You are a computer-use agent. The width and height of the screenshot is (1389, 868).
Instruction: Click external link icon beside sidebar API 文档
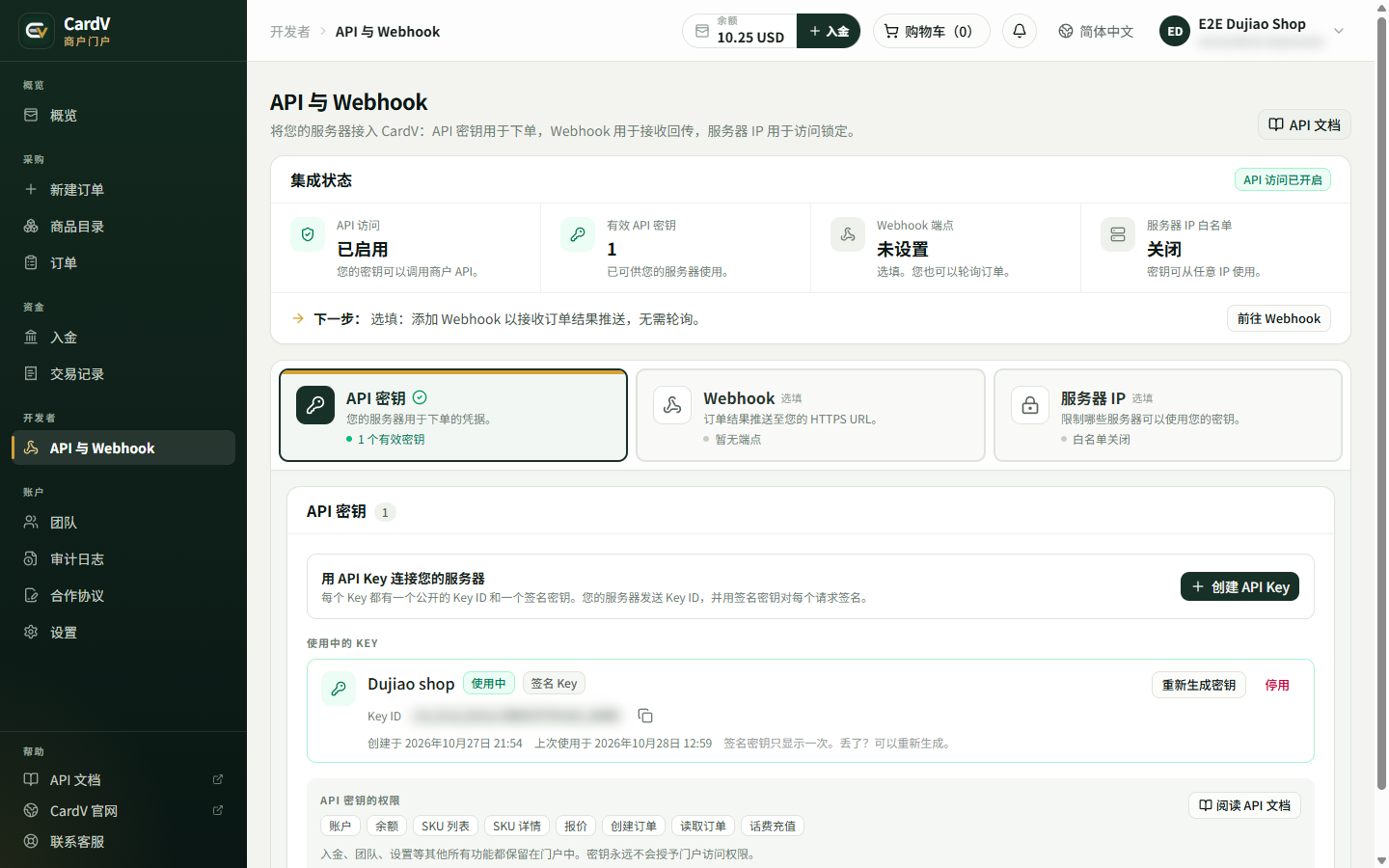[x=218, y=779]
